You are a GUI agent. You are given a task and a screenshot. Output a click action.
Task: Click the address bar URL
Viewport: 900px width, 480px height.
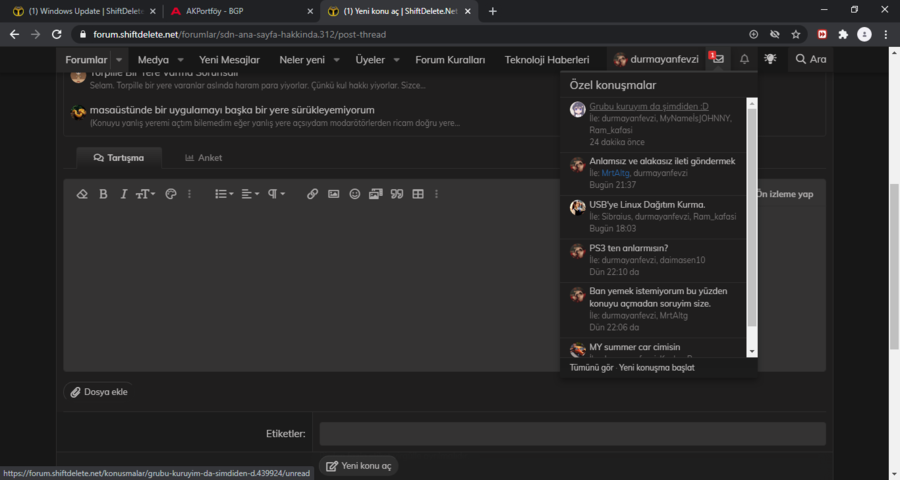pos(239,34)
